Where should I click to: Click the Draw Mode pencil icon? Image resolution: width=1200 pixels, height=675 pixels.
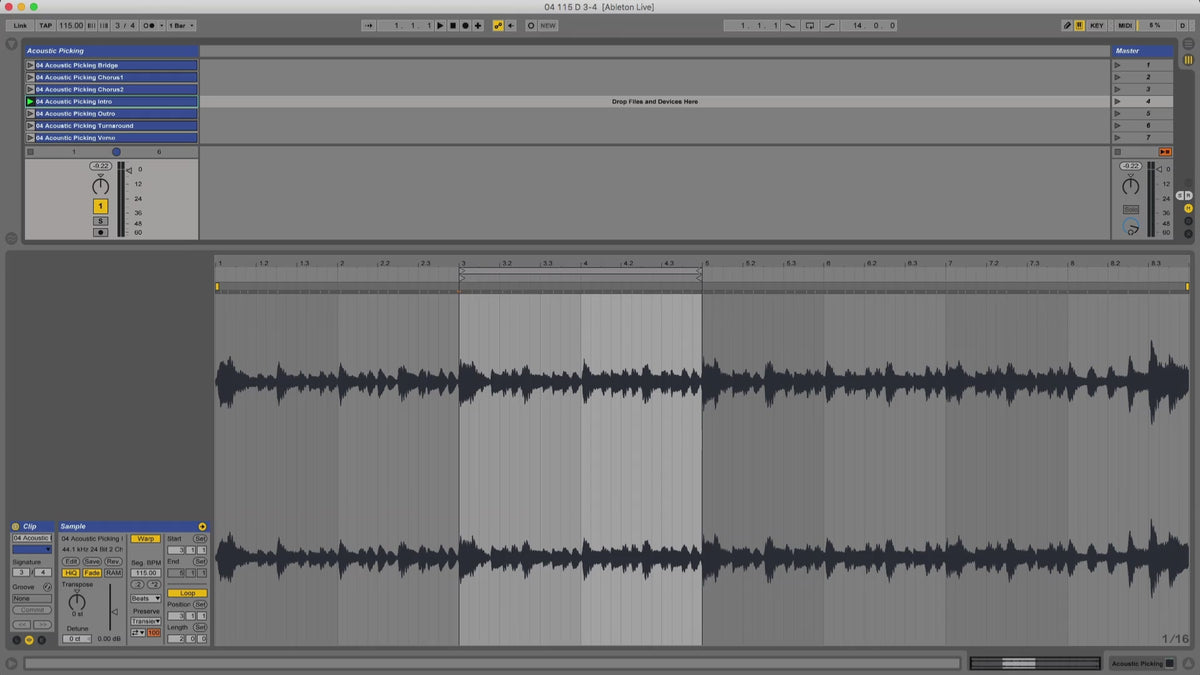tap(1067, 25)
